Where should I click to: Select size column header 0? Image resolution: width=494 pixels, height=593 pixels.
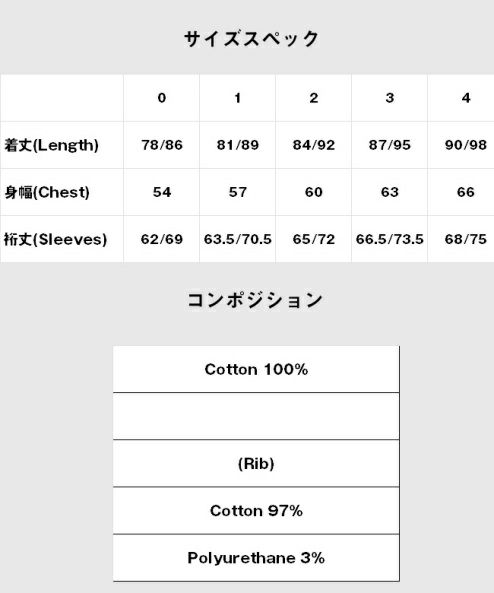pos(162,98)
